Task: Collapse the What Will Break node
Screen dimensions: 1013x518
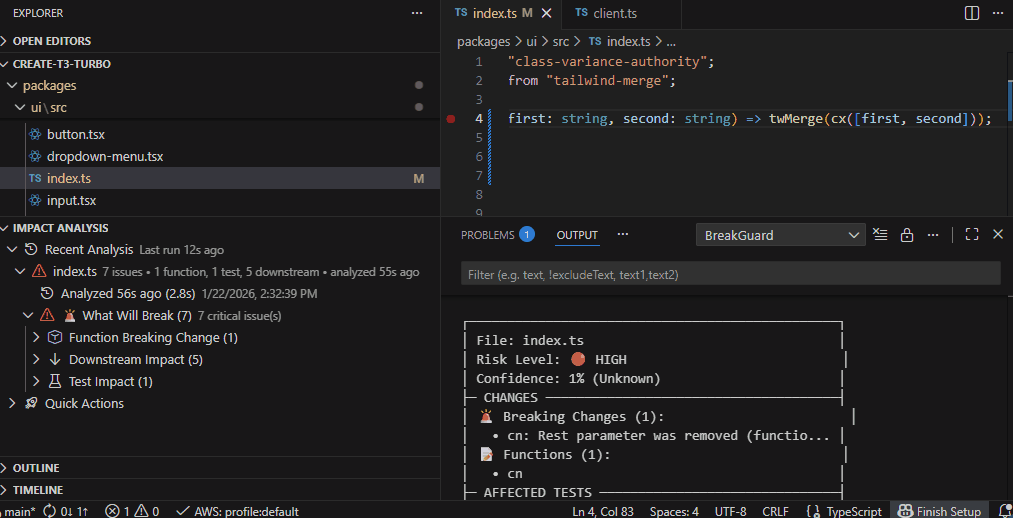Action: point(28,315)
